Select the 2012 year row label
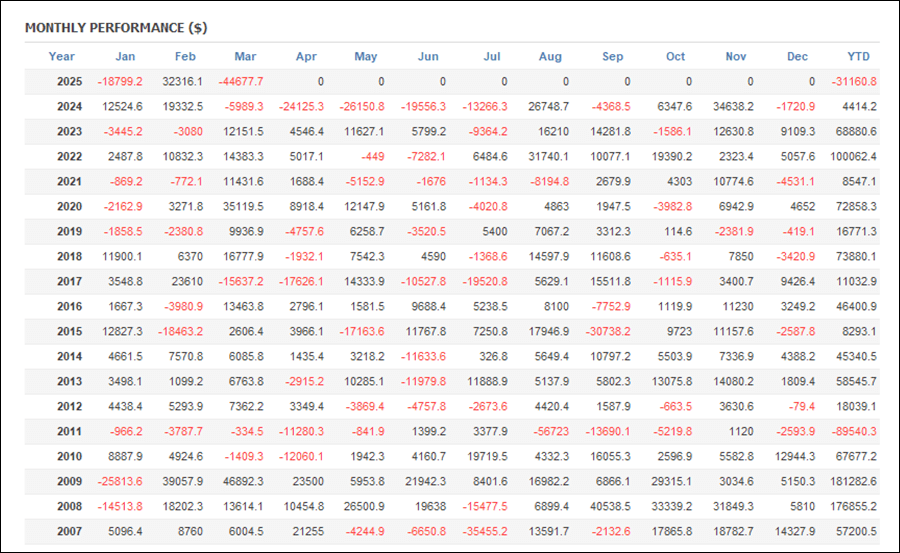This screenshot has width=900, height=553. (69, 406)
